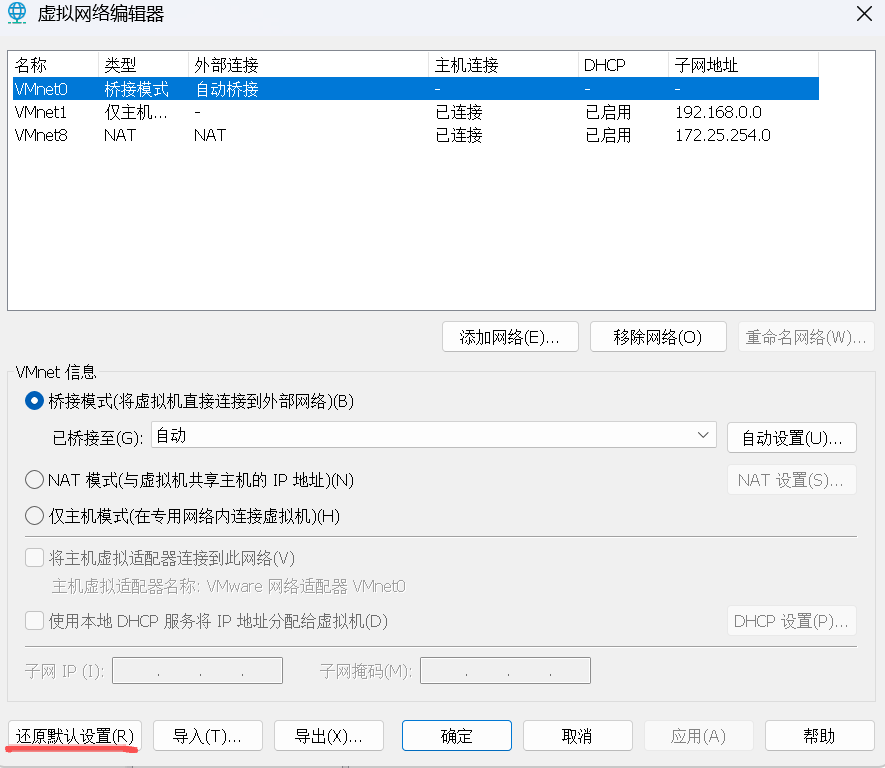Select the VMnet8 network row
Image resolution: width=885 pixels, height=768 pixels.
tap(415, 135)
